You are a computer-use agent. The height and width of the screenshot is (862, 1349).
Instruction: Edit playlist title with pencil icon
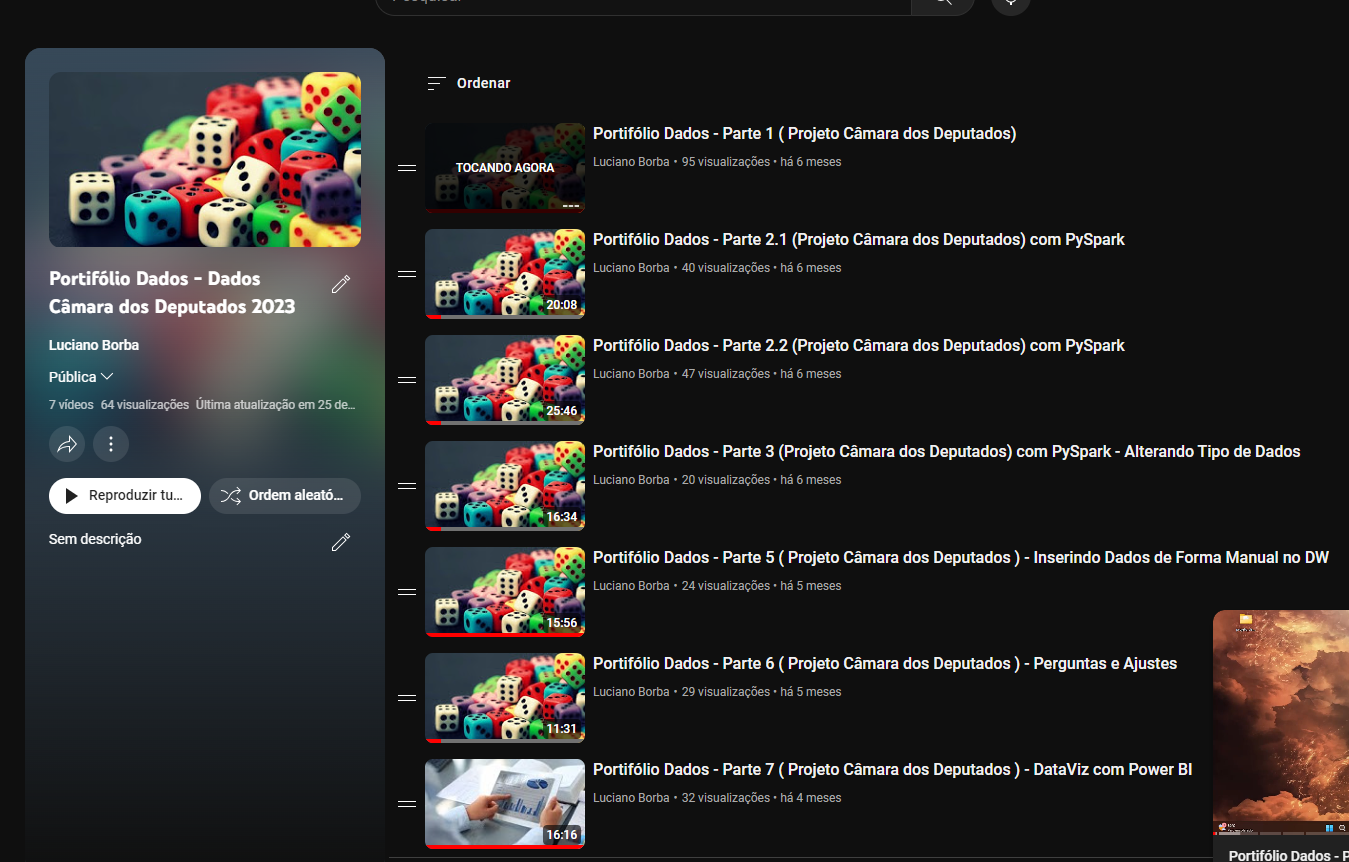coord(341,285)
